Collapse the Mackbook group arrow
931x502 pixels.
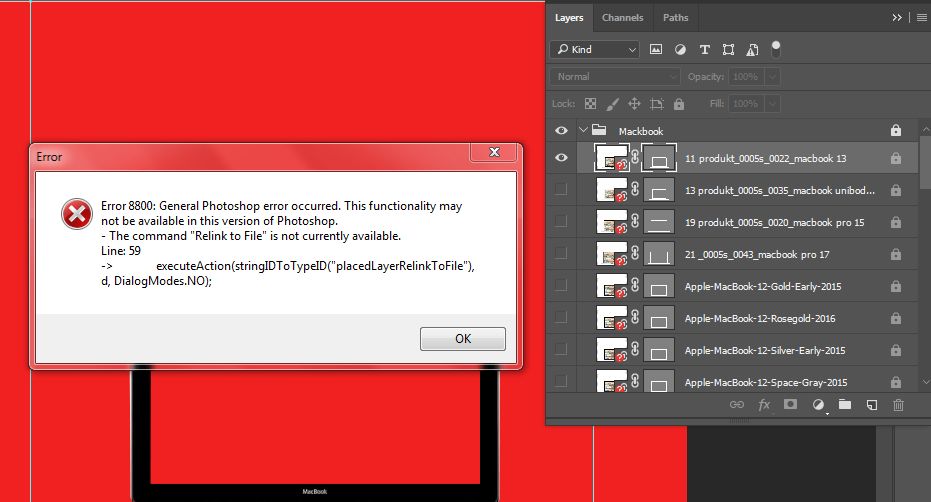click(583, 130)
